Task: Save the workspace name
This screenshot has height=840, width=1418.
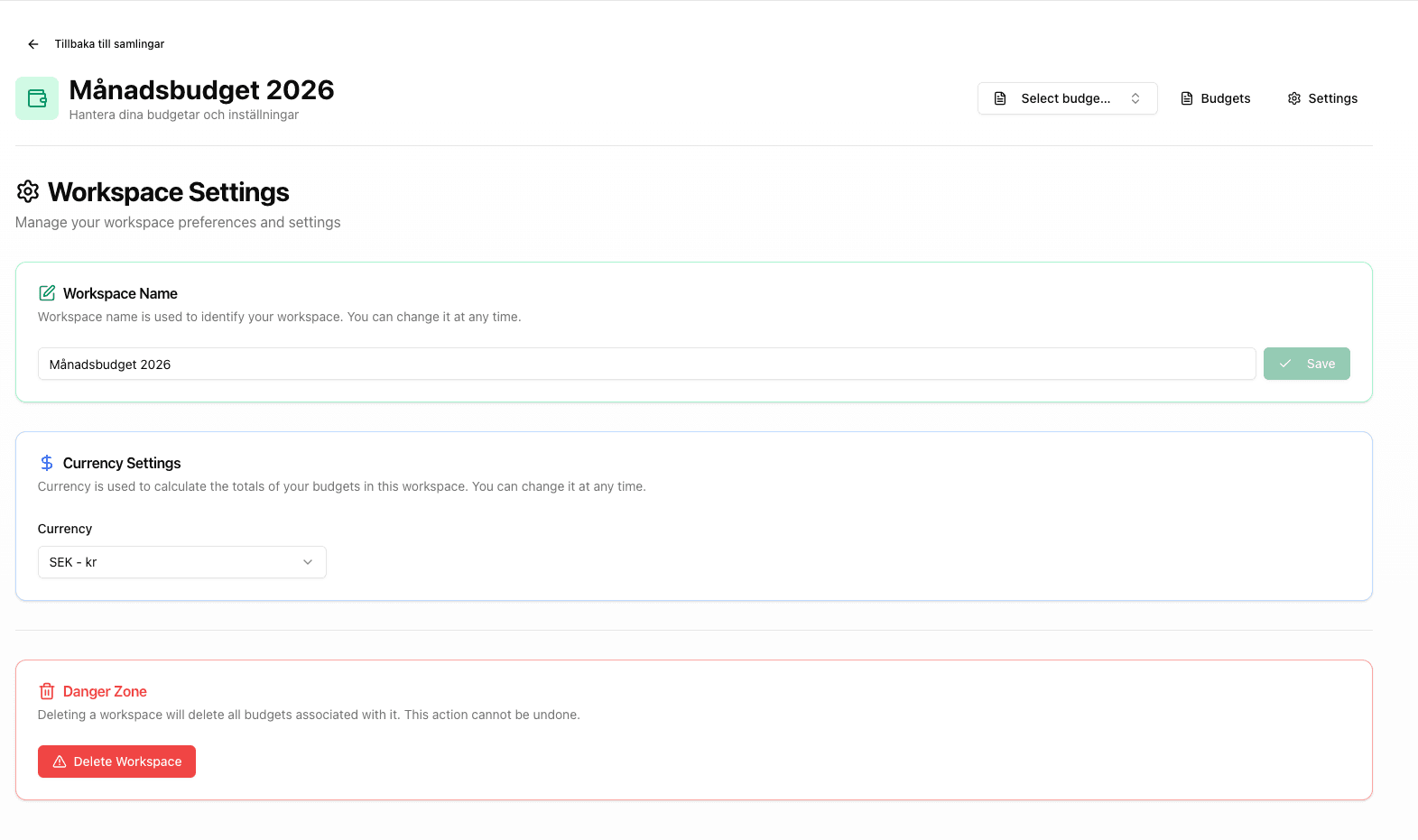Action: (1306, 364)
